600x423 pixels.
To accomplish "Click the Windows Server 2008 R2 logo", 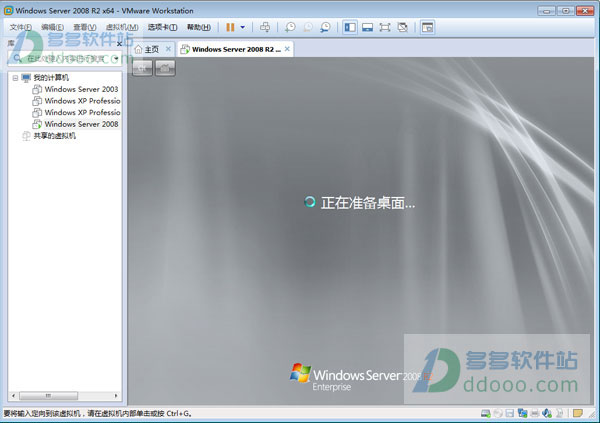I will tap(361, 377).
